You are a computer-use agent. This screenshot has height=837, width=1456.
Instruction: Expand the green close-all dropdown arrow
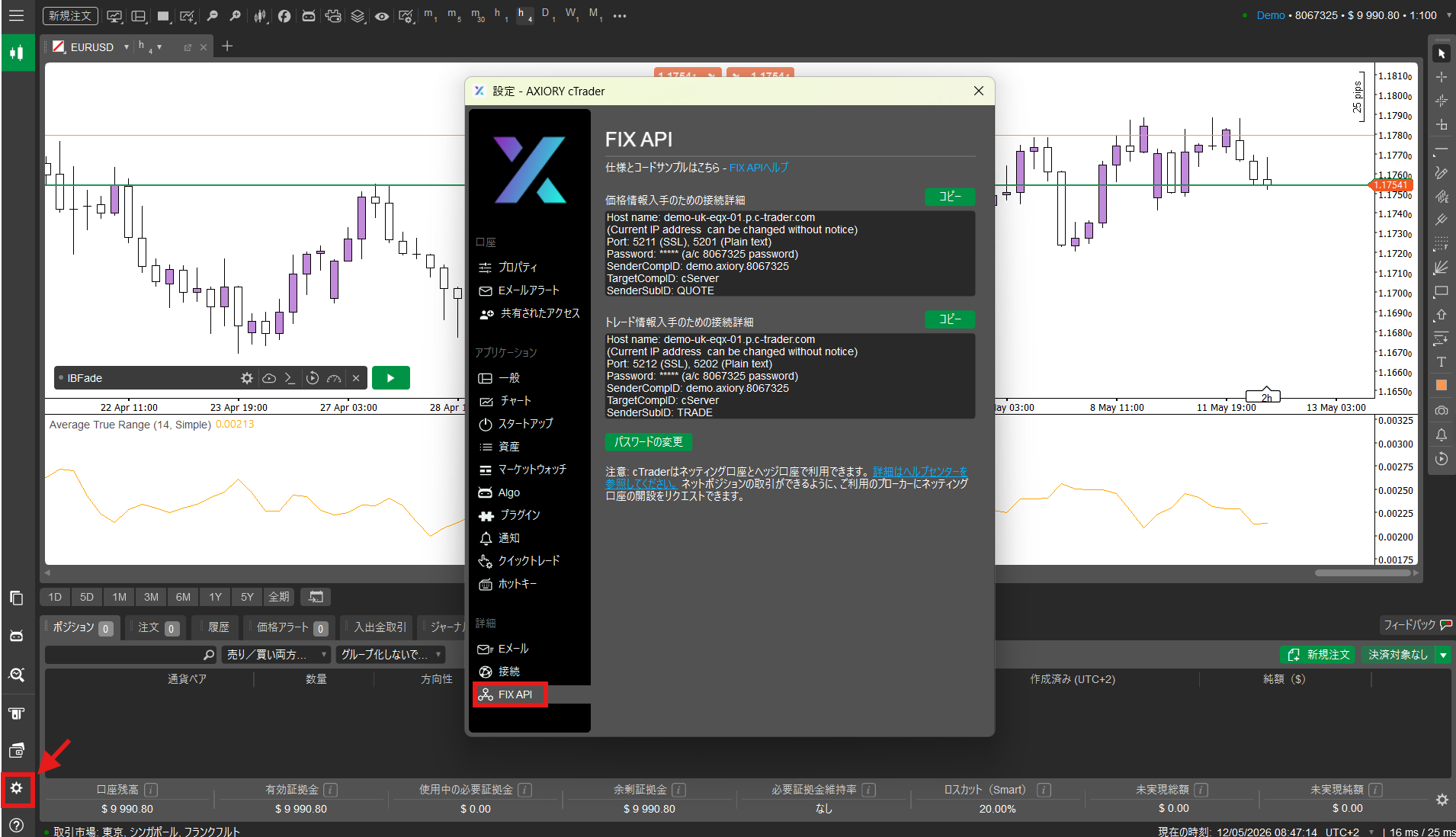point(1443,655)
